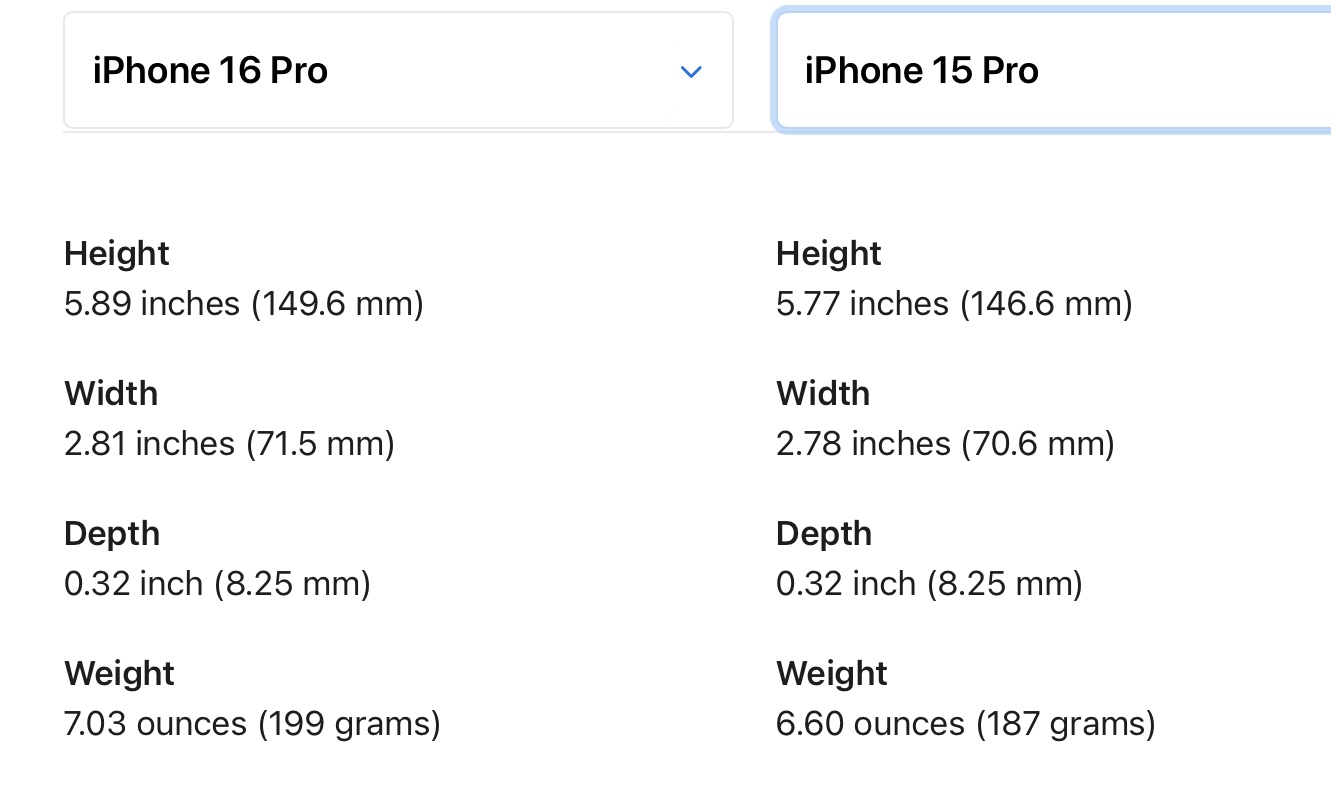Click the Width label under iPhone 15 Pro
Viewport: 1331px width, 812px height.
823,394
